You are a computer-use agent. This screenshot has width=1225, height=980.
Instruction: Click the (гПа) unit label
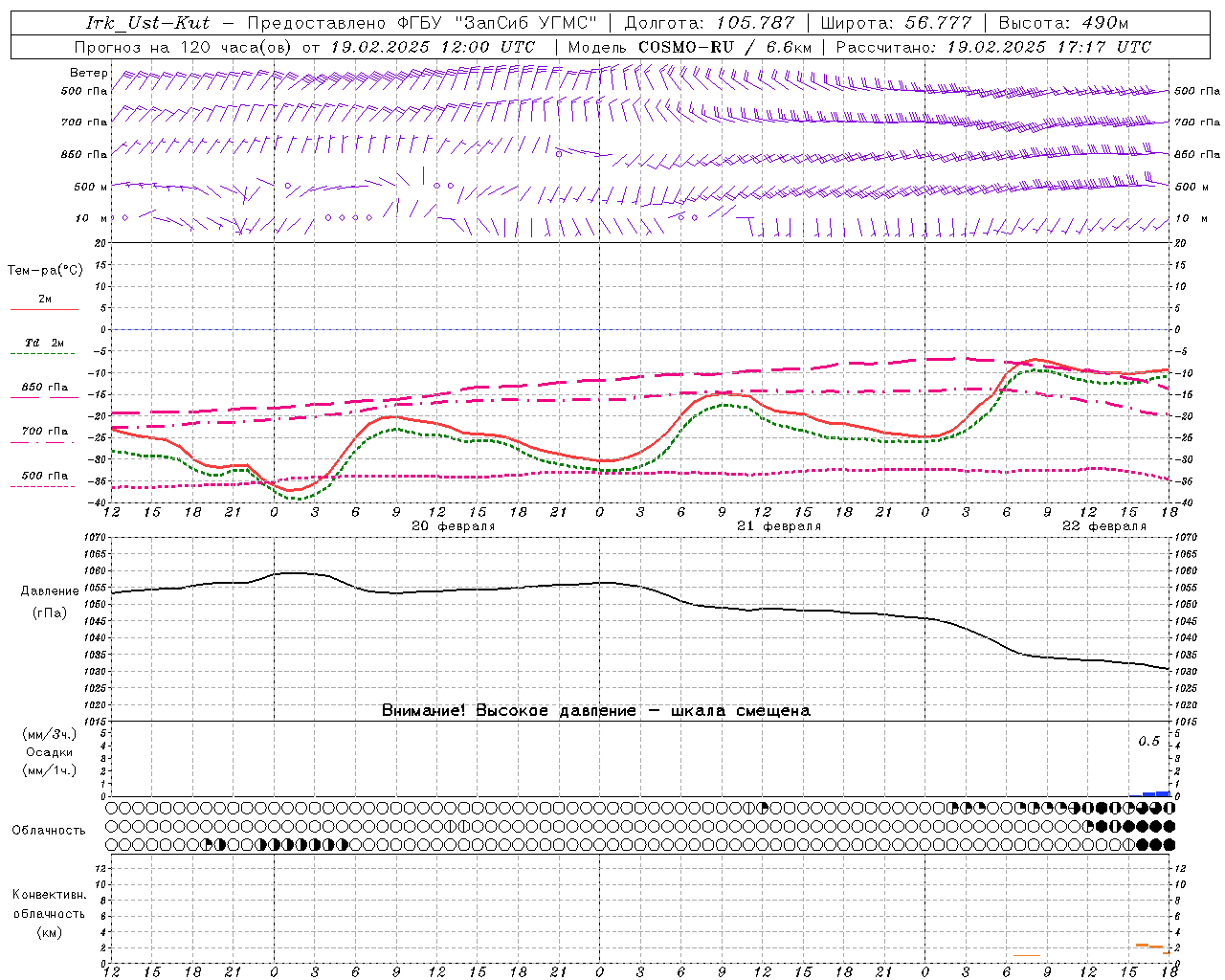pyautogui.click(x=49, y=612)
